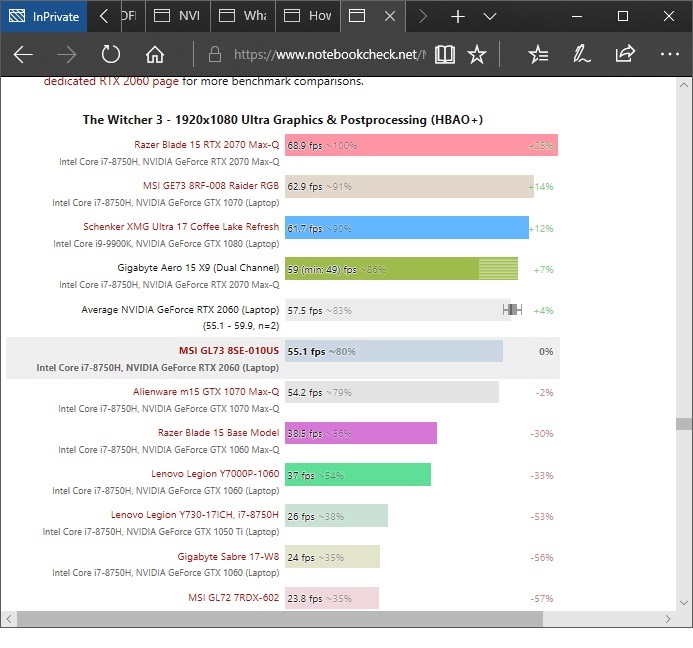Click the scroll left arrow
The height and width of the screenshot is (648, 693).
point(9,619)
